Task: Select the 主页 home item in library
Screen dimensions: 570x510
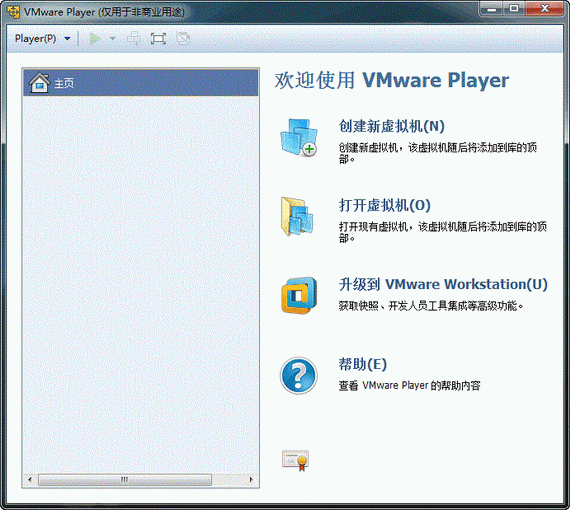Action: click(x=141, y=83)
